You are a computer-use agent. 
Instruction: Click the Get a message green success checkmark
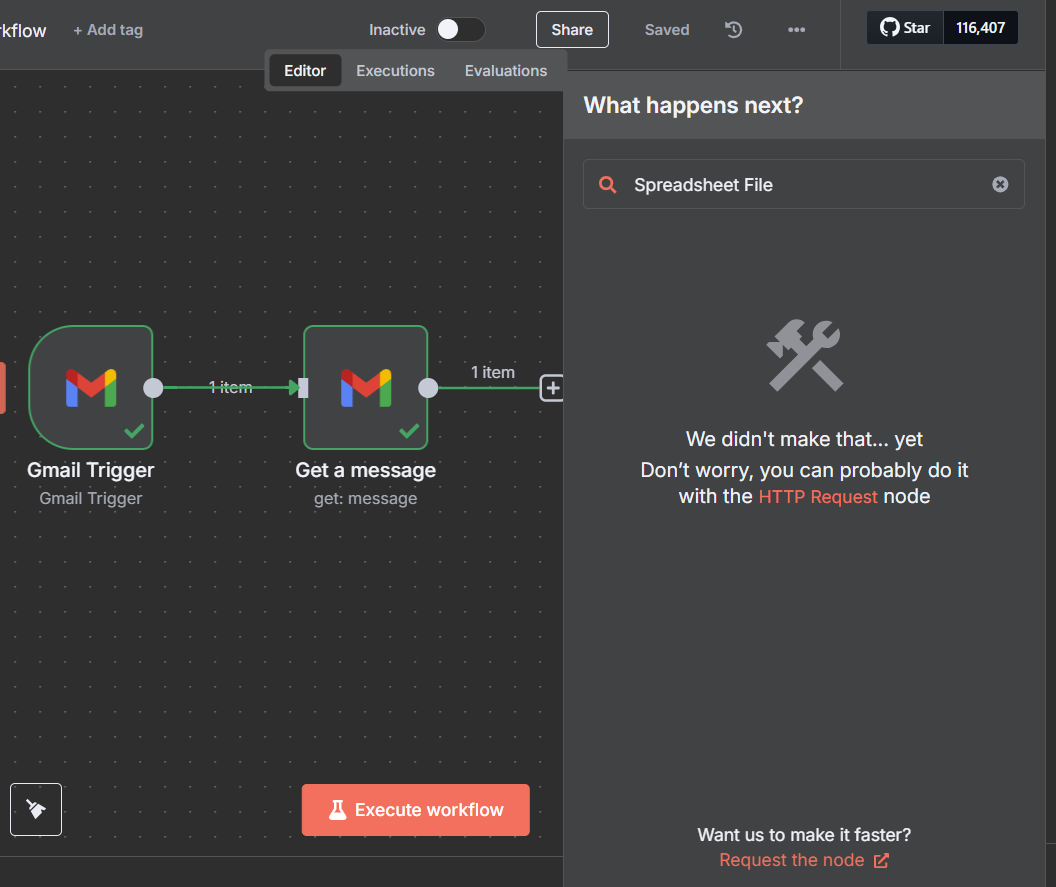pos(409,430)
